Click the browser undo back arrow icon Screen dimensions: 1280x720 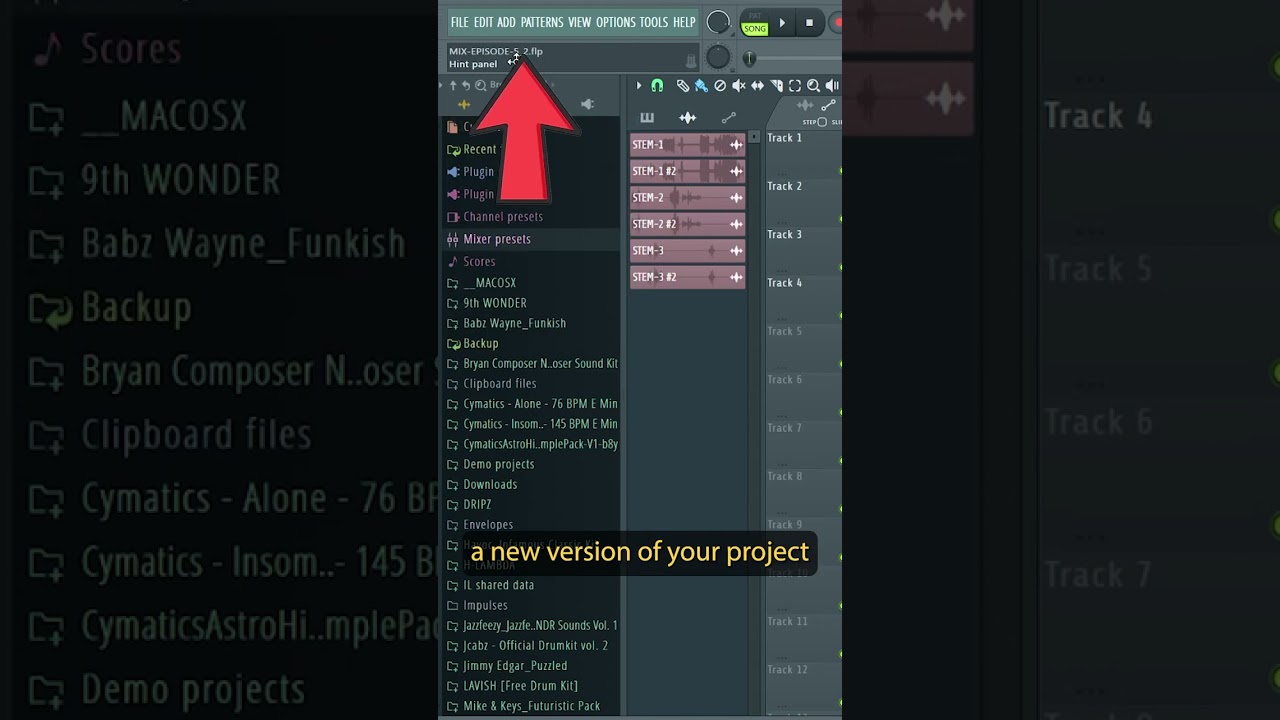466,86
